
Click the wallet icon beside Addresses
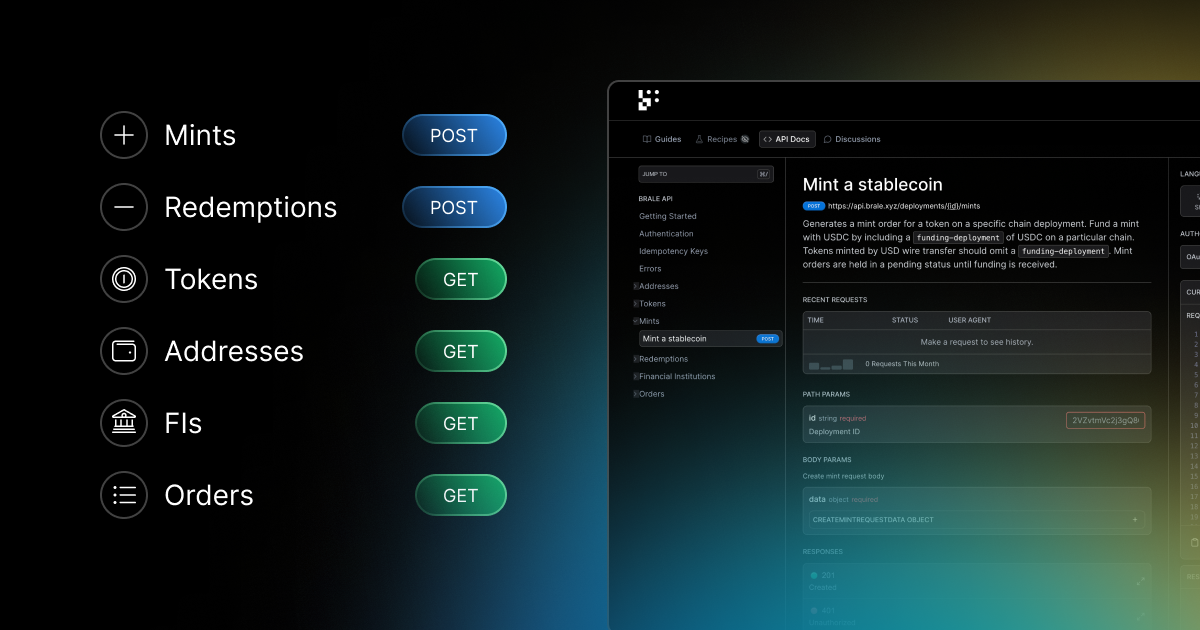tap(124, 351)
